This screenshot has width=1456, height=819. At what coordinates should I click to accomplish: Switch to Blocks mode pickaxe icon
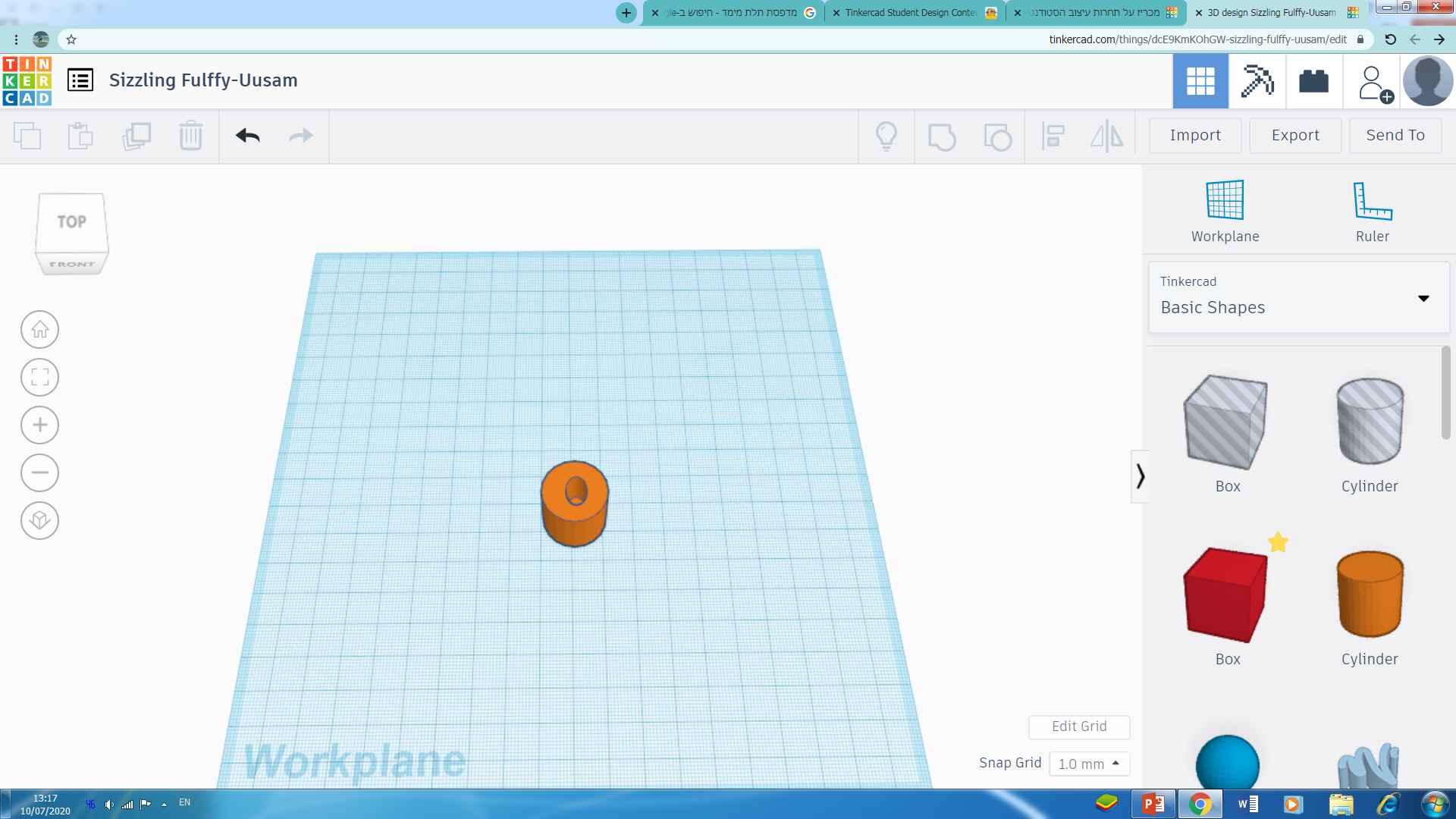(x=1257, y=81)
